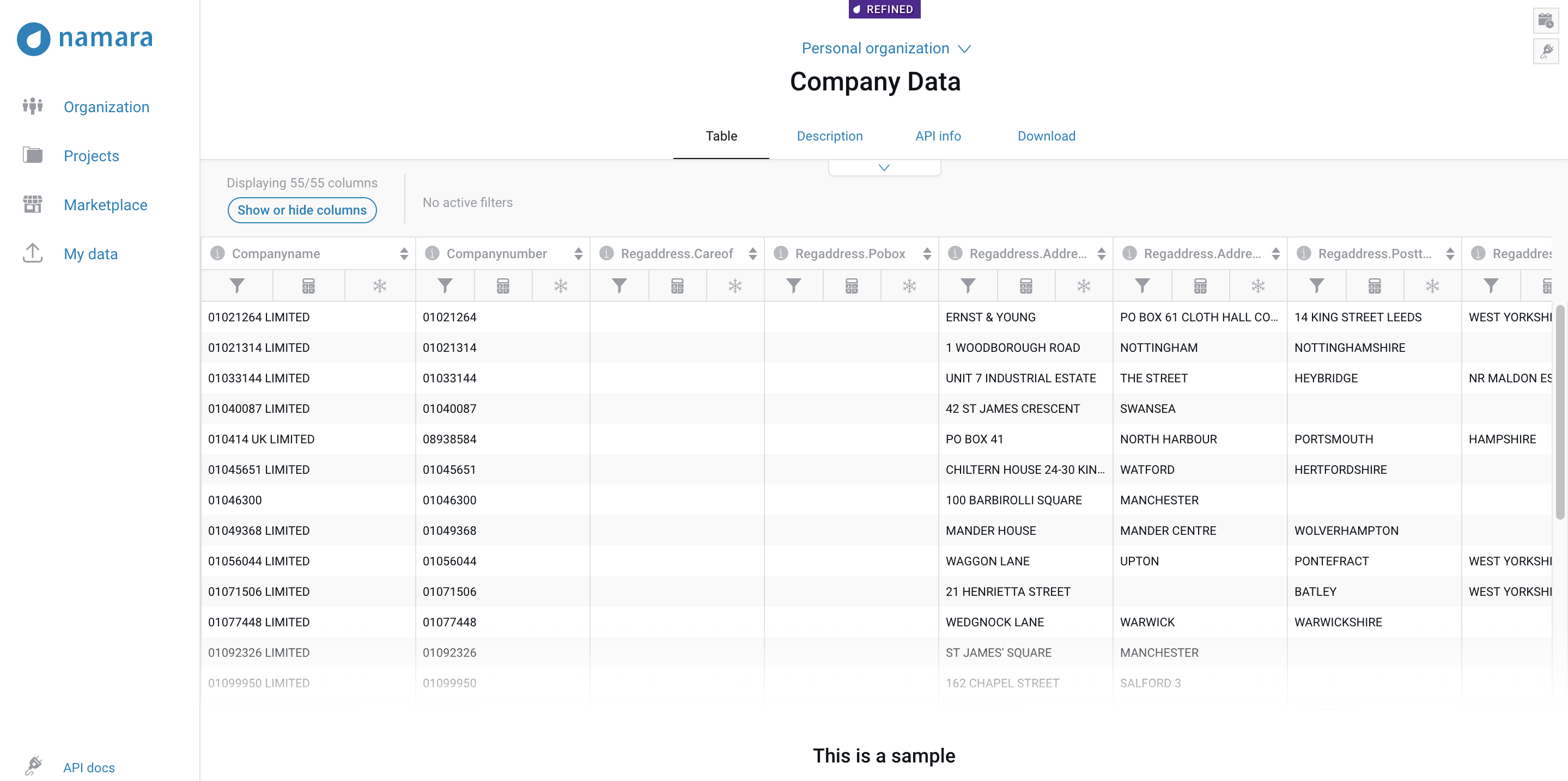Open calculator for Companyname column

(x=308, y=286)
